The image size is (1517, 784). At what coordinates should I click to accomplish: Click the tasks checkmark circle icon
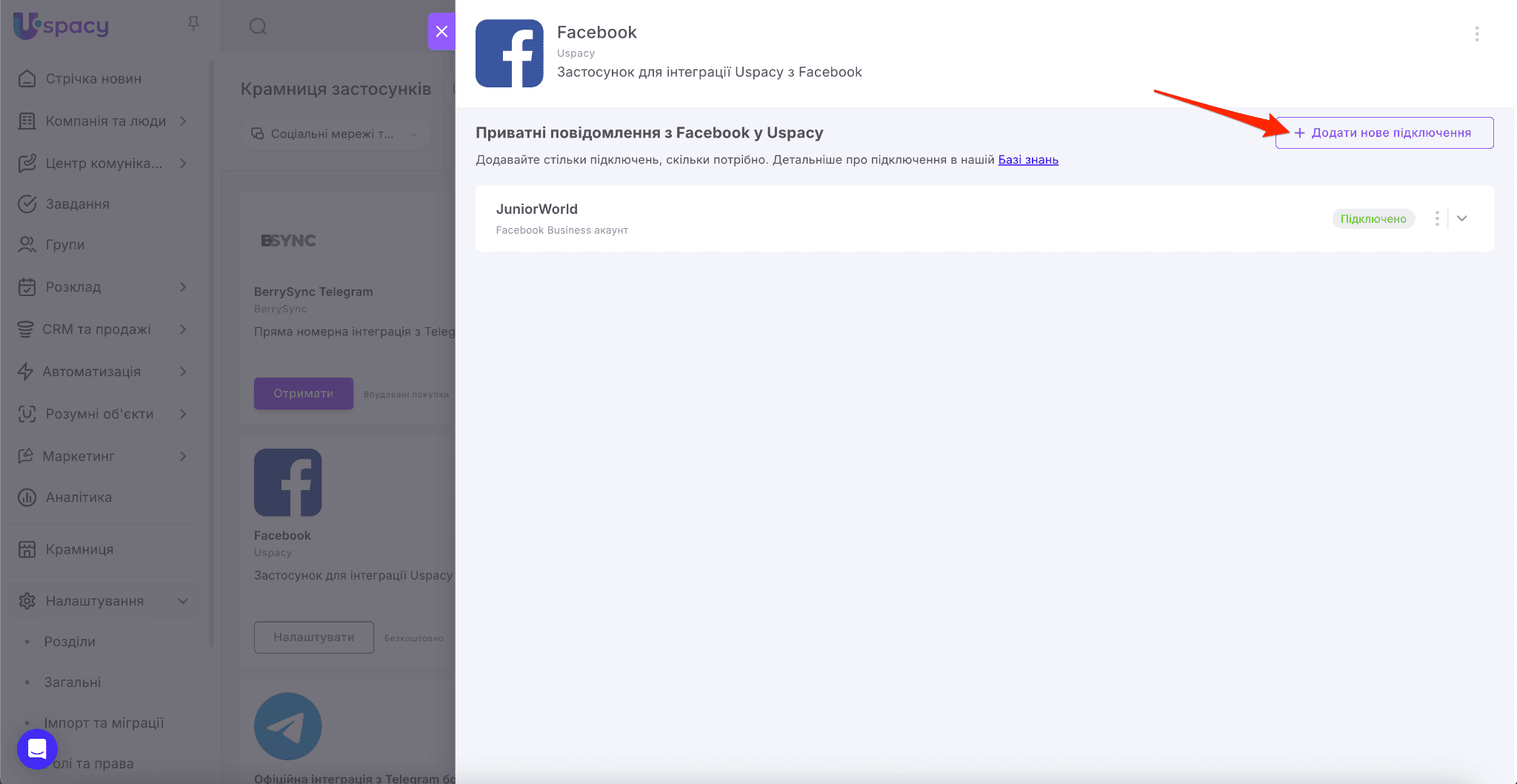pos(27,204)
